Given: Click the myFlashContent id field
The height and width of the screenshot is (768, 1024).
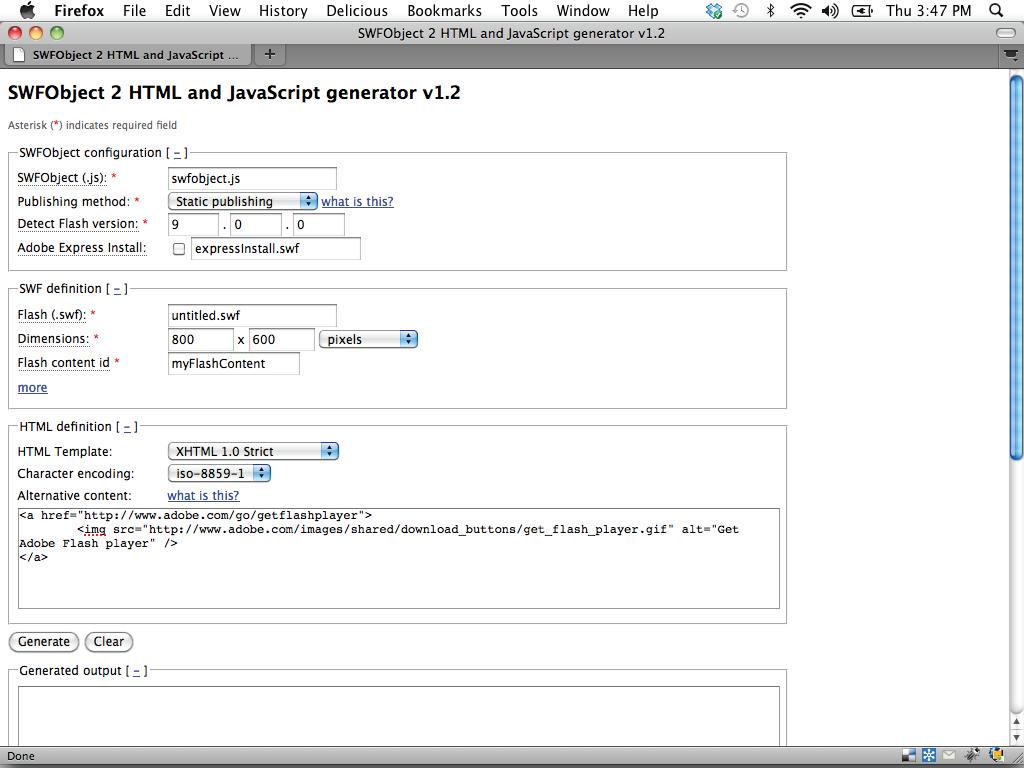Looking at the screenshot, I should [234, 363].
